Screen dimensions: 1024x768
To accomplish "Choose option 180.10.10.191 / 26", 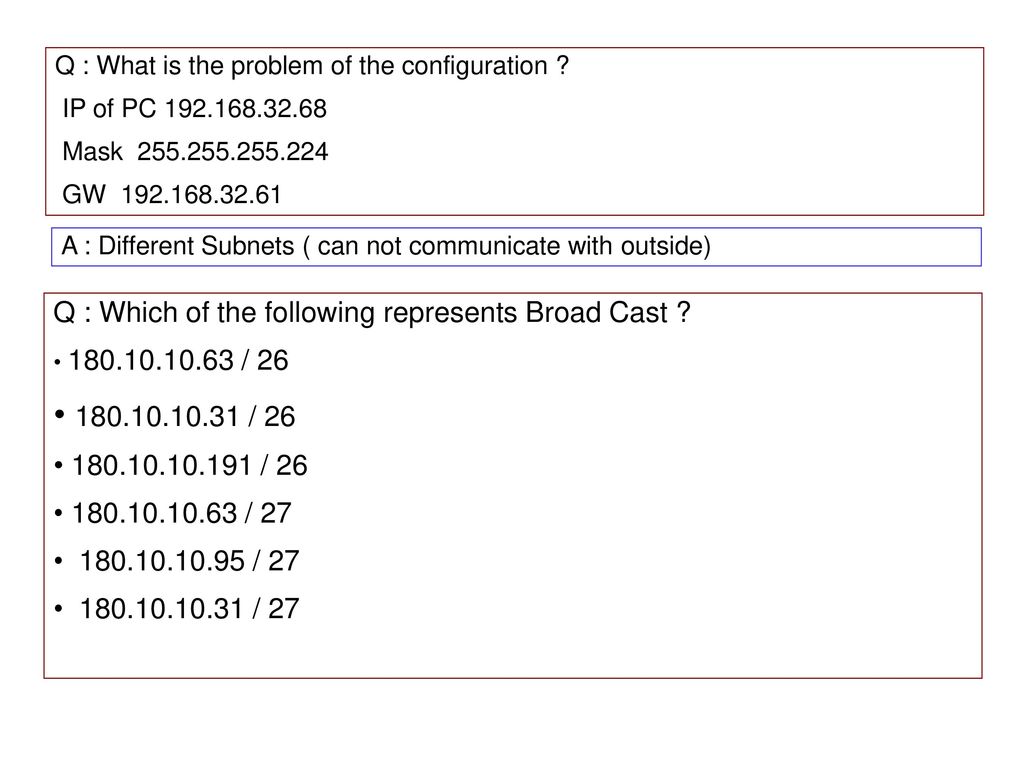I will point(189,466).
